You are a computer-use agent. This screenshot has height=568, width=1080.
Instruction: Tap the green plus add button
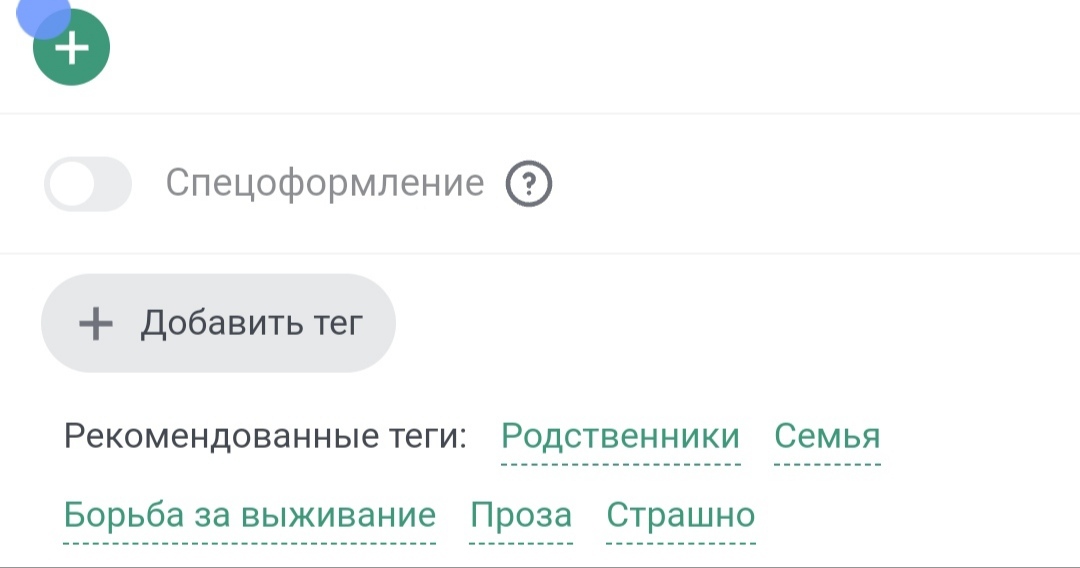pos(70,48)
